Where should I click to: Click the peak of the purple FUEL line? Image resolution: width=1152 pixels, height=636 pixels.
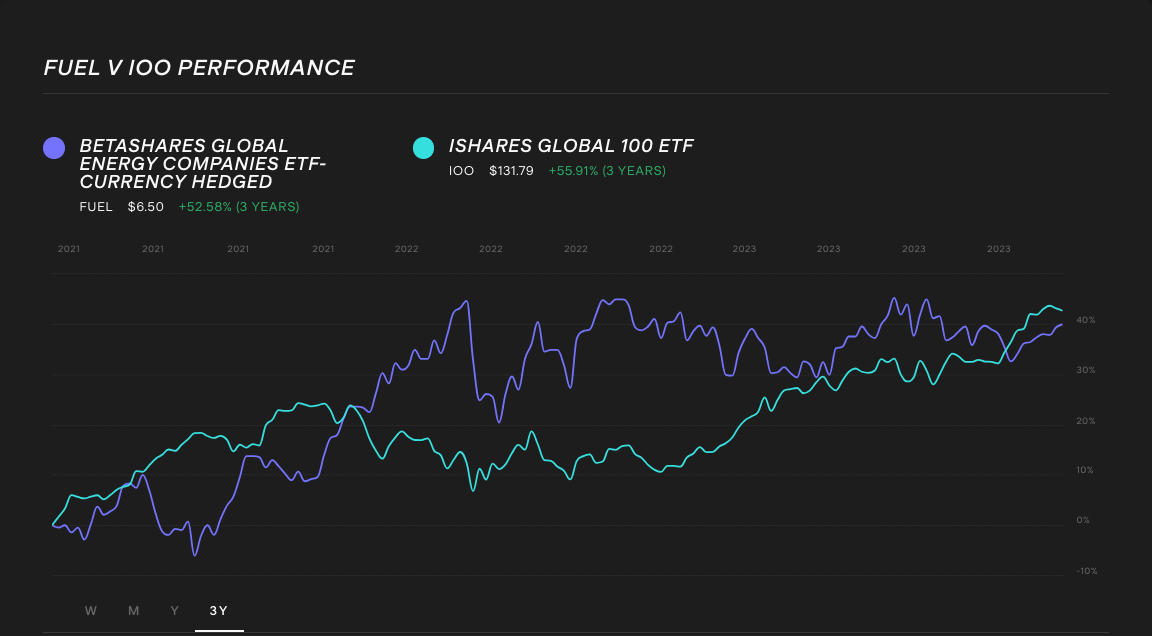(x=895, y=296)
